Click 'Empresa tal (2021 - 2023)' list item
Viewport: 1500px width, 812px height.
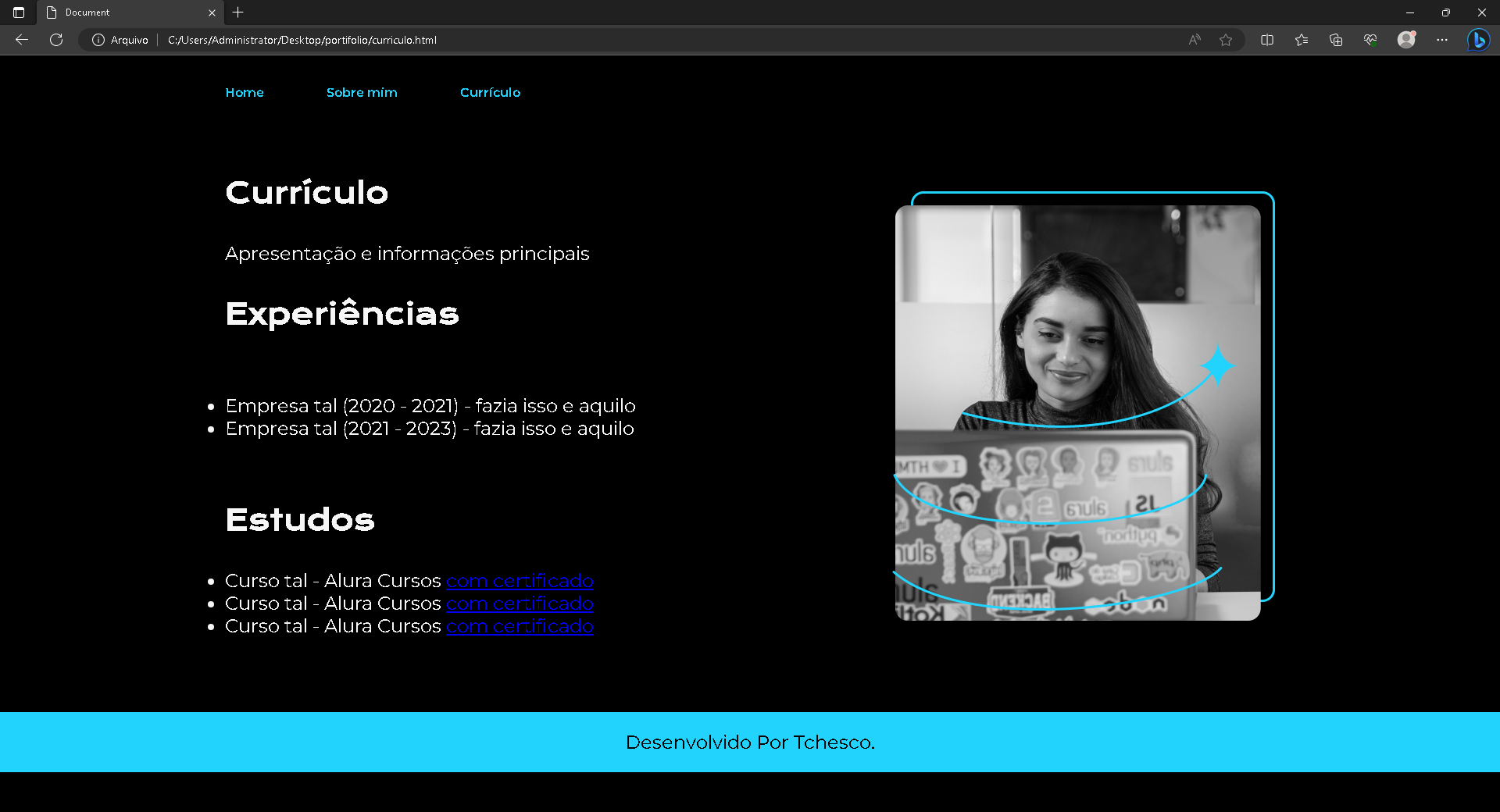click(x=430, y=429)
